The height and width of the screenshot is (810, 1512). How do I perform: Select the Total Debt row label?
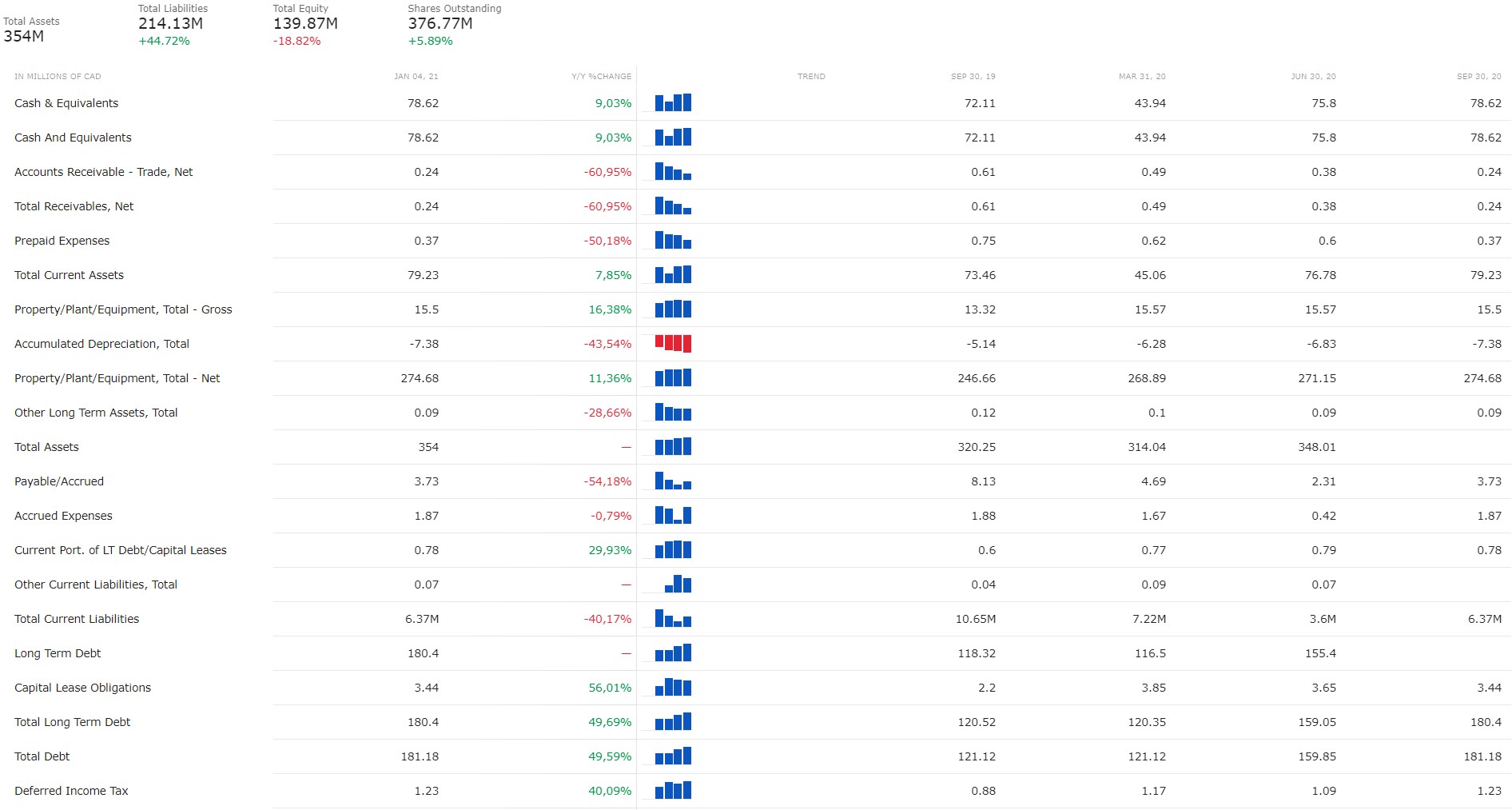(x=42, y=756)
